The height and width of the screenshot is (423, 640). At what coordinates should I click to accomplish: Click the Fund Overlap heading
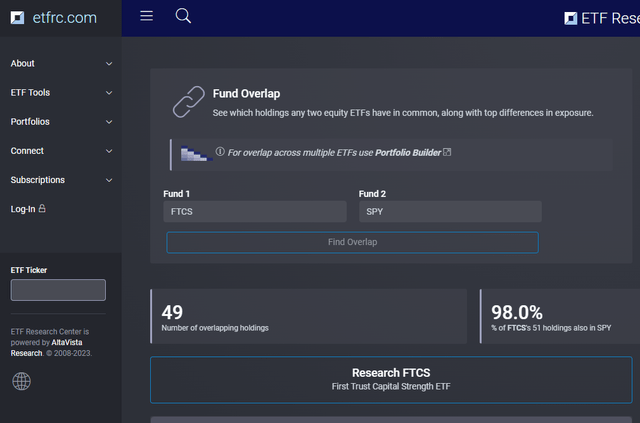tap(246, 94)
